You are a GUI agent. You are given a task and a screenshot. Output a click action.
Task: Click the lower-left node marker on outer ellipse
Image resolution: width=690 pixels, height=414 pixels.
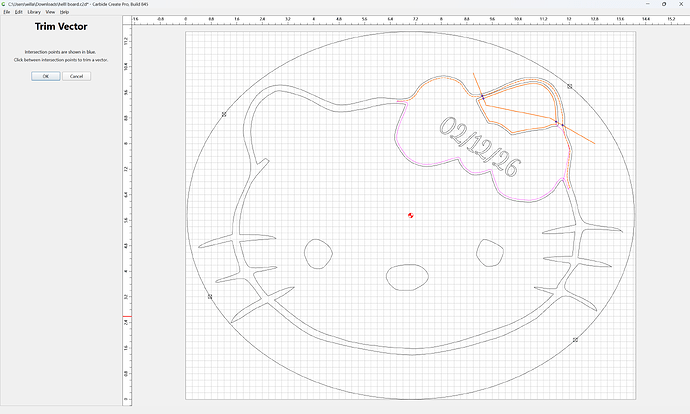tap(210, 297)
